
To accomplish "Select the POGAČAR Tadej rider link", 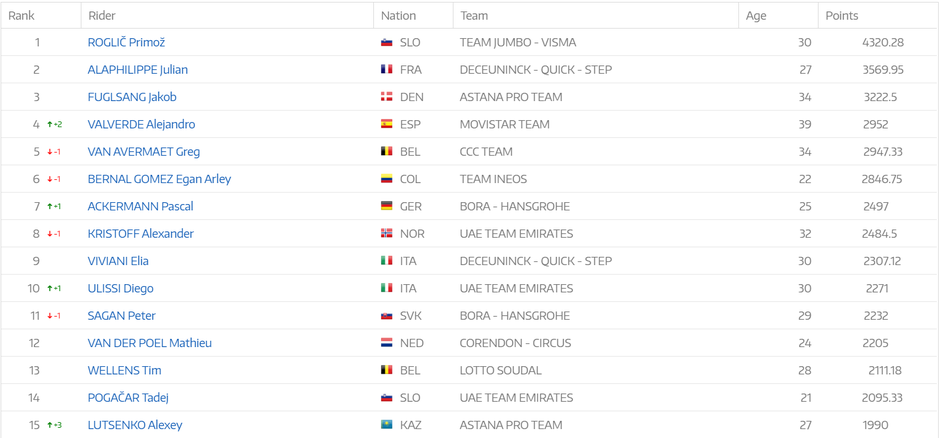I will pyautogui.click(x=128, y=398).
